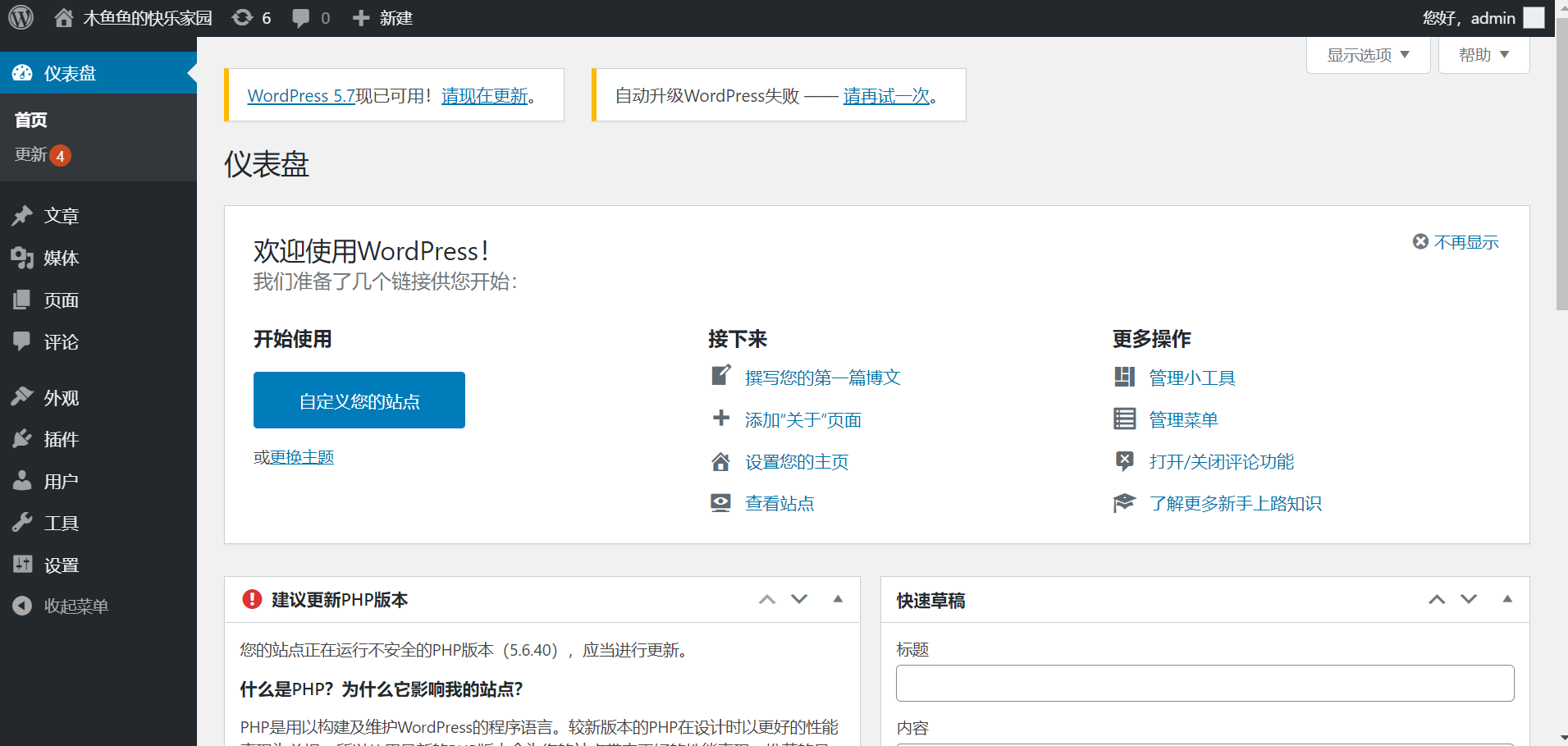Click the red warning icon on 建议更新PHP版本
This screenshot has width=1568, height=746.
252,599
